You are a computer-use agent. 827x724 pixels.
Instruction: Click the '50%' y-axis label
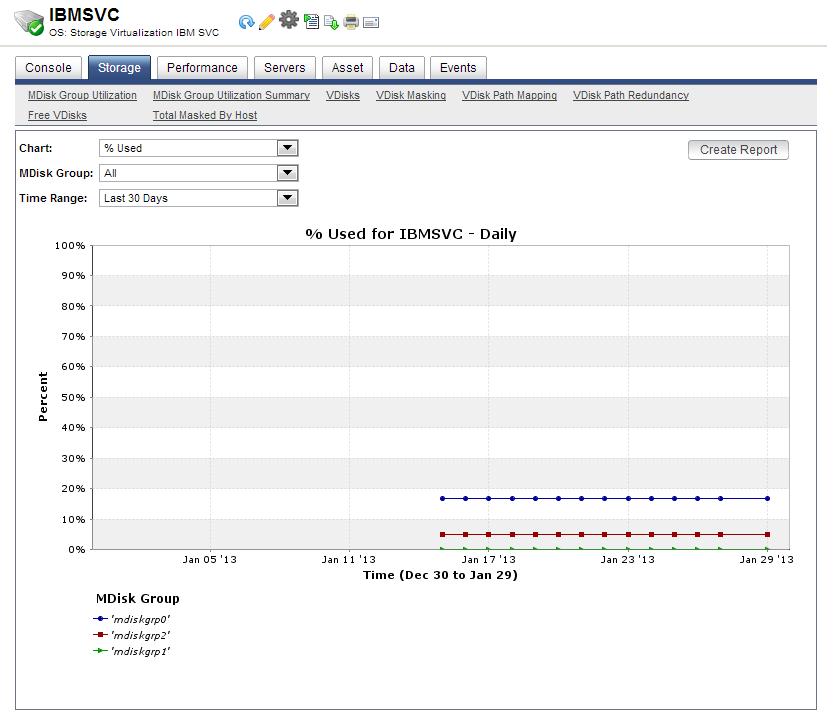tap(73, 398)
